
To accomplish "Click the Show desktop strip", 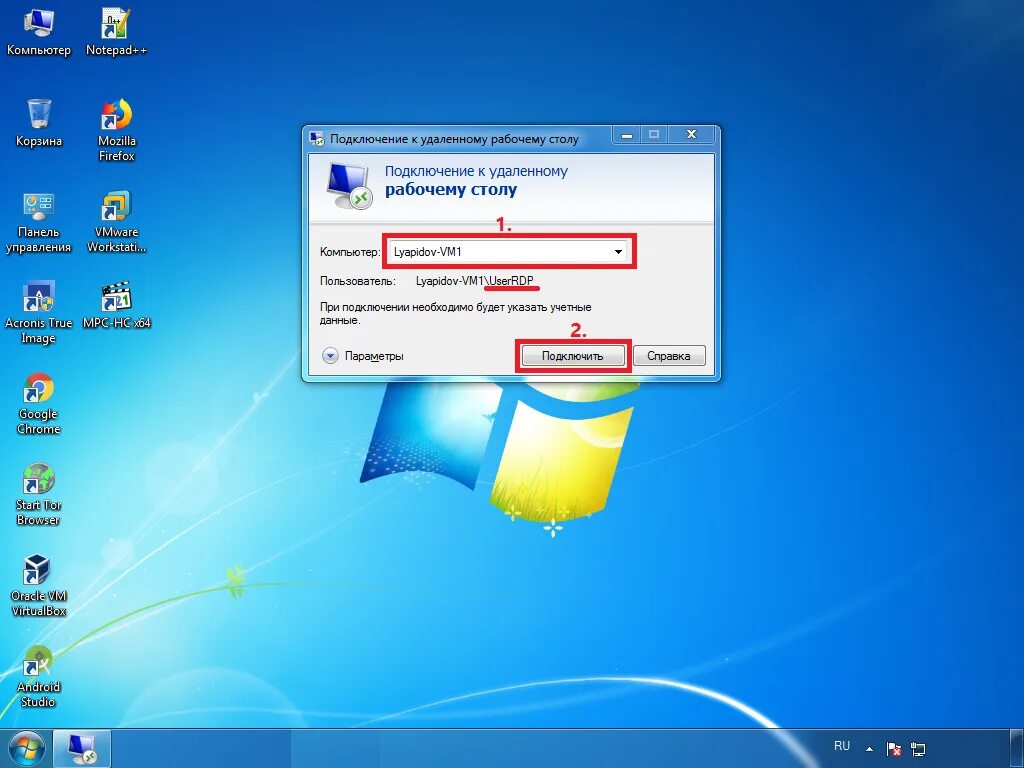I will tap(1017, 749).
